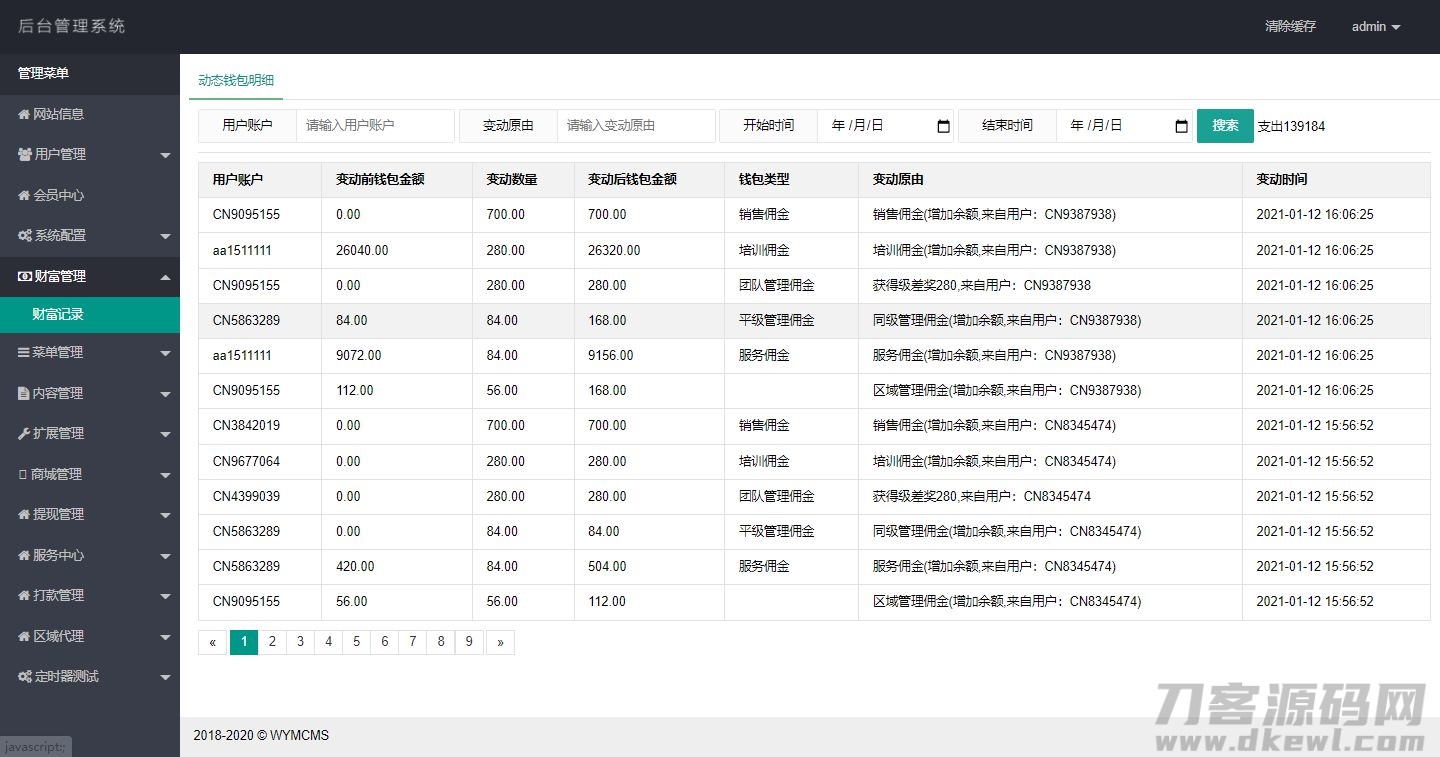The height and width of the screenshot is (757, 1440).
Task: Collapse the expanded 财富管理 menu
Action: point(165,276)
